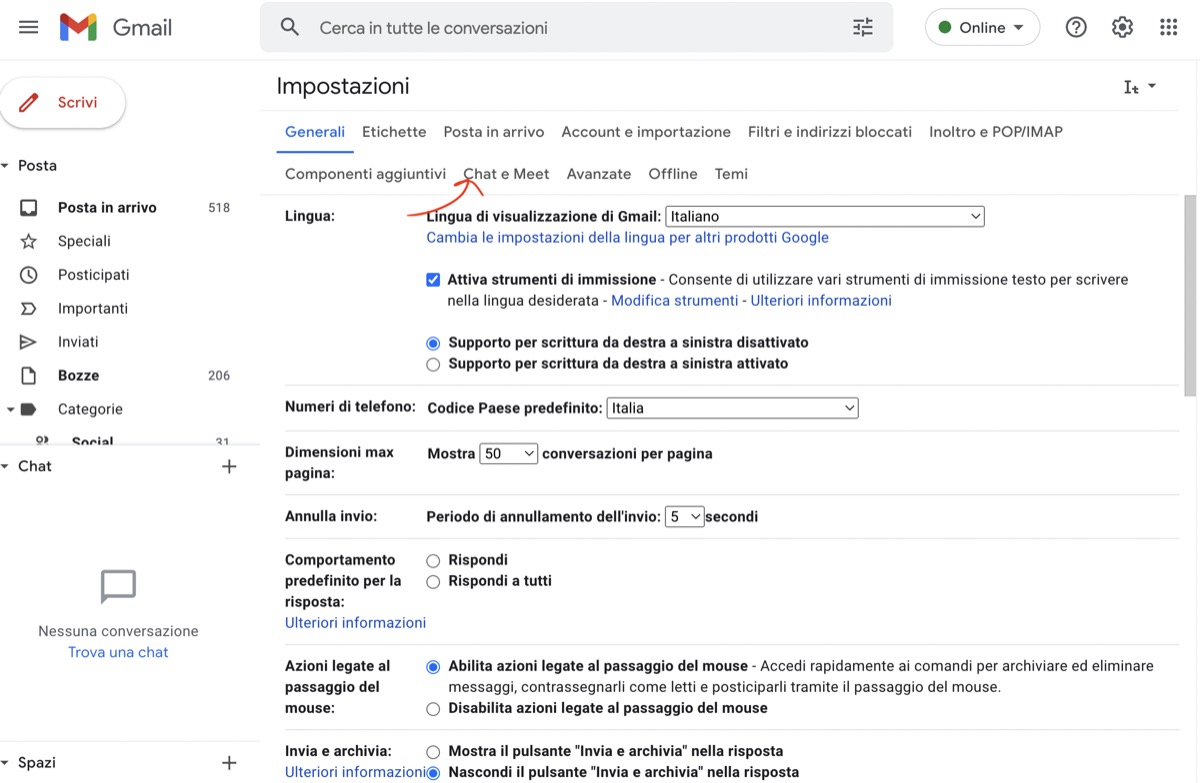Open the Gmail display language dropdown

[x=825, y=216]
